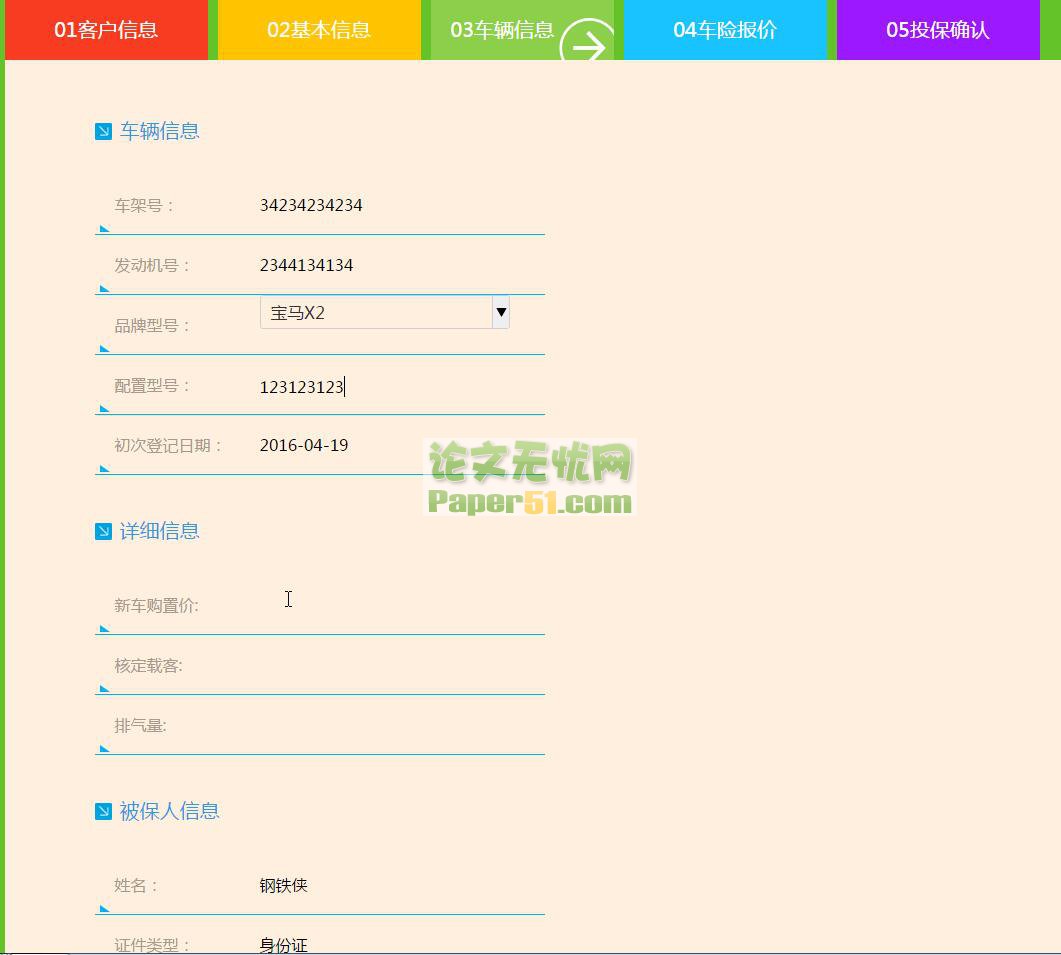Click the blue arrow icon beside 被保人信息 heading

click(x=104, y=811)
